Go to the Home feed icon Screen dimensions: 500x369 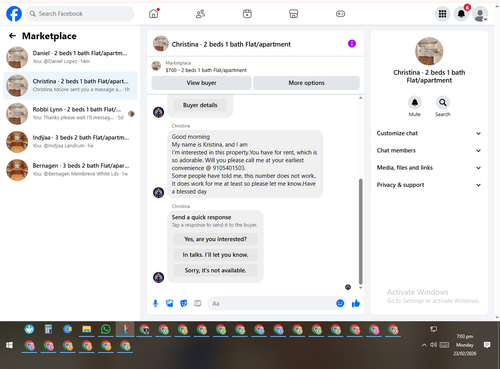tap(153, 14)
